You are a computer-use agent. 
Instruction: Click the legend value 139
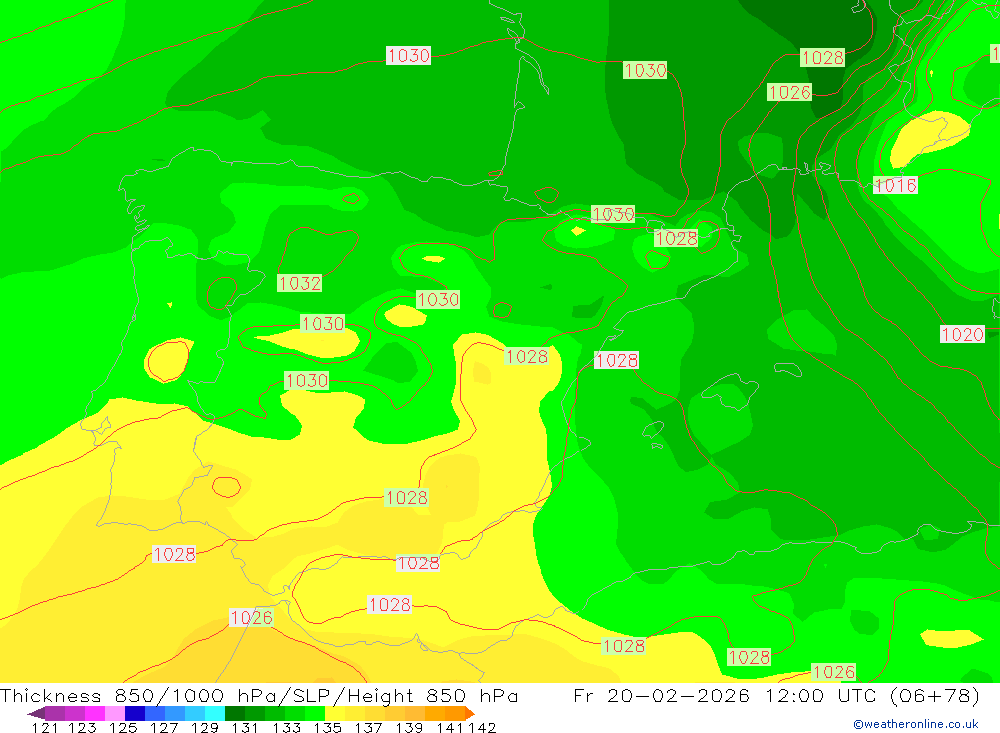[408, 727]
